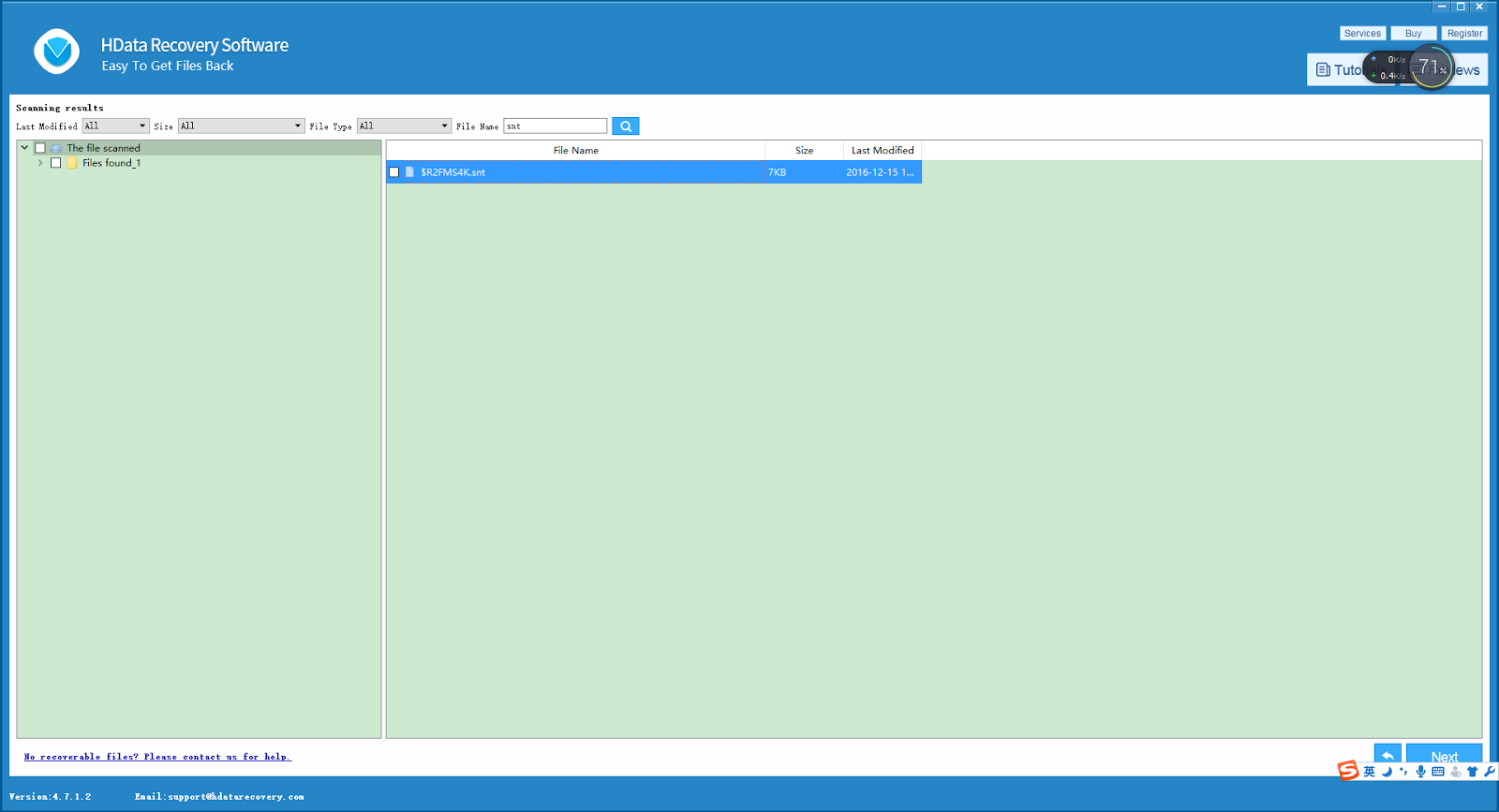Expand the Files found_1 tree node
The image size is (1499, 812).
pyautogui.click(x=40, y=163)
